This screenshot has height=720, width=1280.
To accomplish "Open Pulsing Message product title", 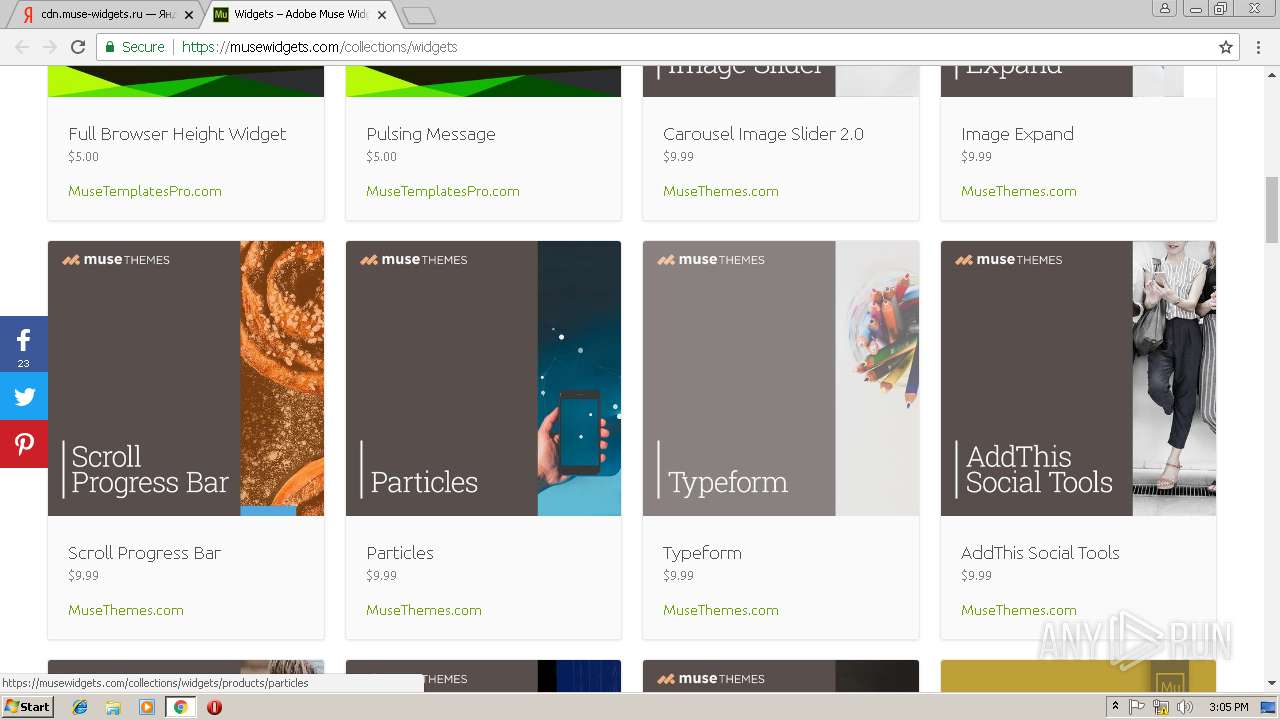I will tap(431, 134).
